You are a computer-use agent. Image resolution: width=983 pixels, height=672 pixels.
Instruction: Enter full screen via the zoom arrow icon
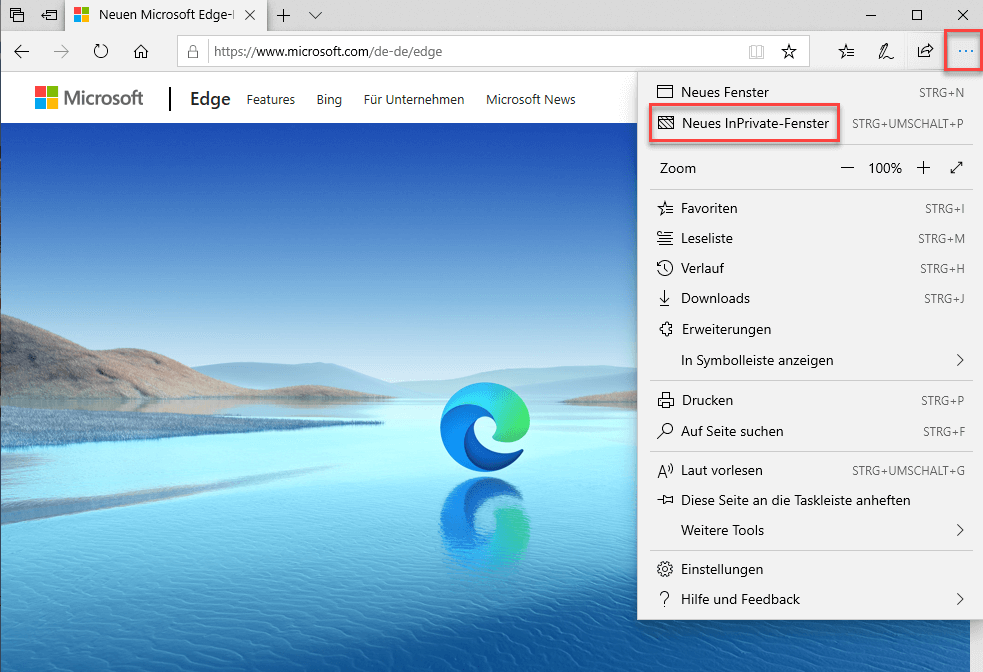click(x=956, y=168)
